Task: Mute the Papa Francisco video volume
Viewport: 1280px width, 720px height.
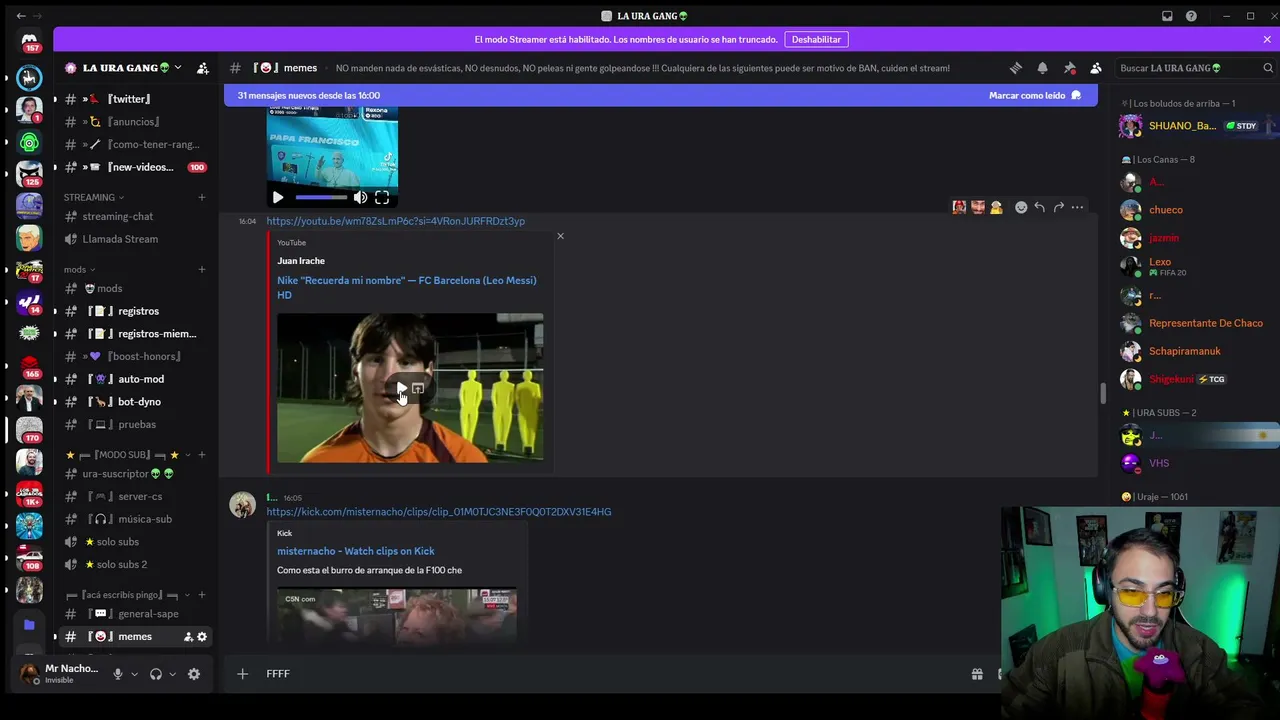Action: point(360,197)
